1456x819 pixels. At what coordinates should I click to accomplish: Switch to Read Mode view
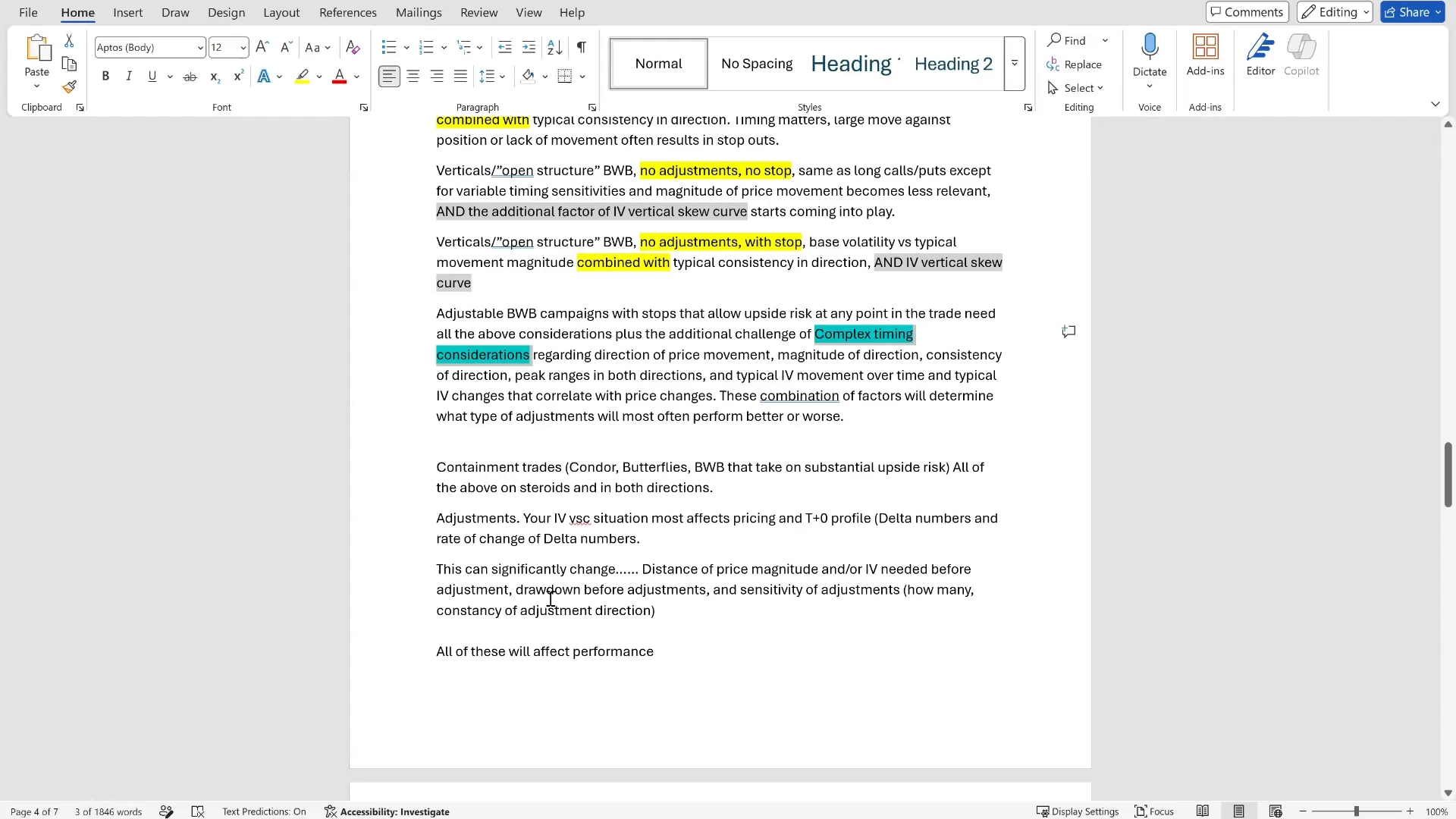[x=1203, y=811]
